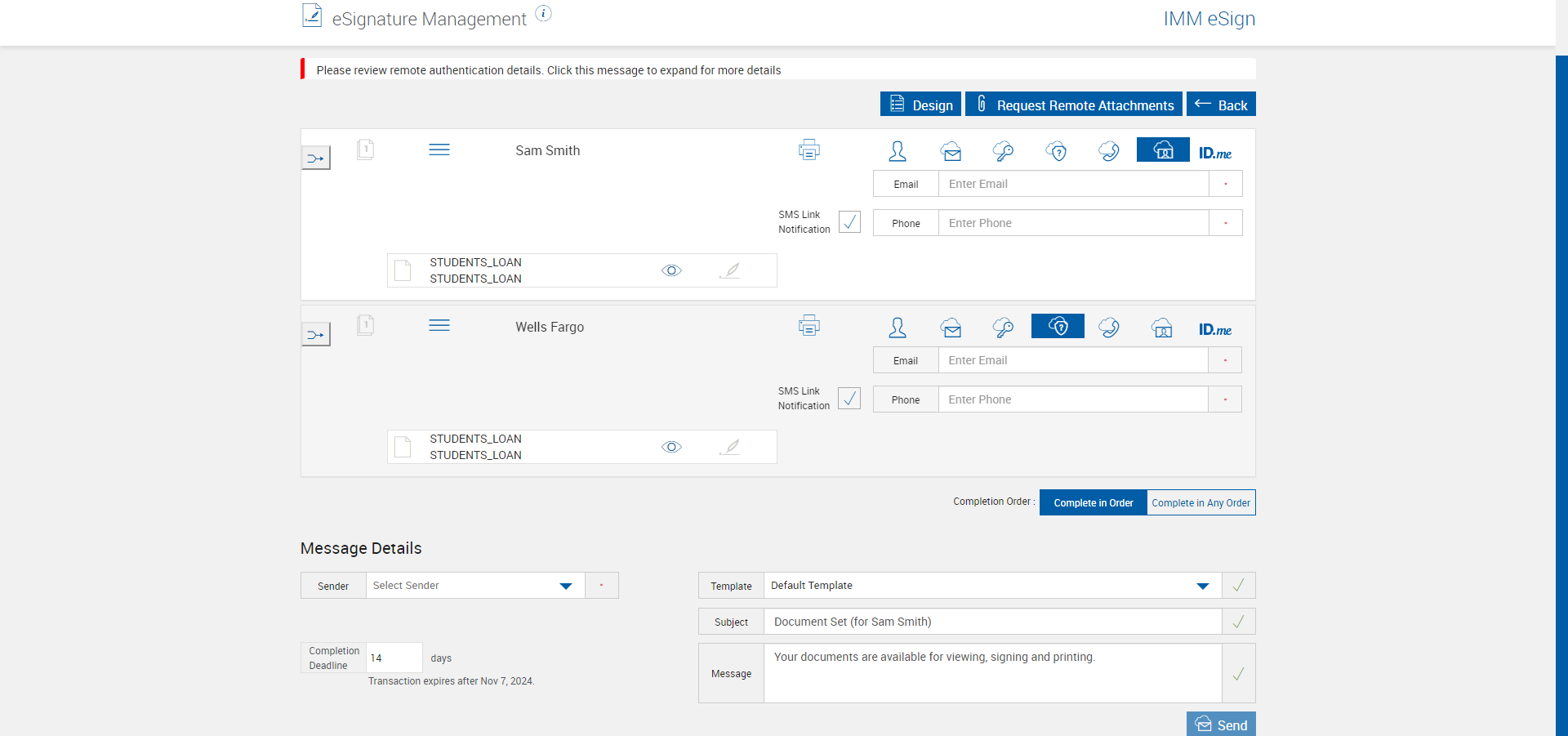Click the Request Remote Attachments button
The width and height of the screenshot is (1568, 736).
pyautogui.click(x=1073, y=105)
